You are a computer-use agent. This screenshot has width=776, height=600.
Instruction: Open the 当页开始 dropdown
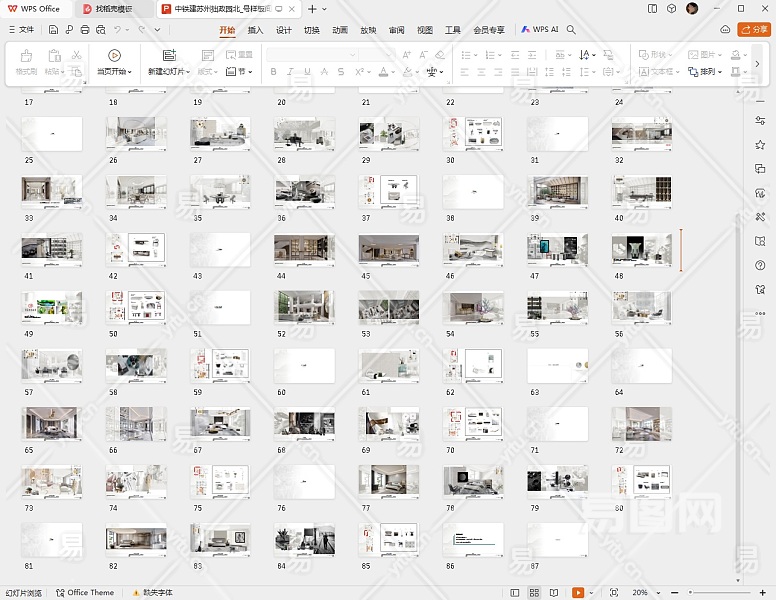pos(116,72)
